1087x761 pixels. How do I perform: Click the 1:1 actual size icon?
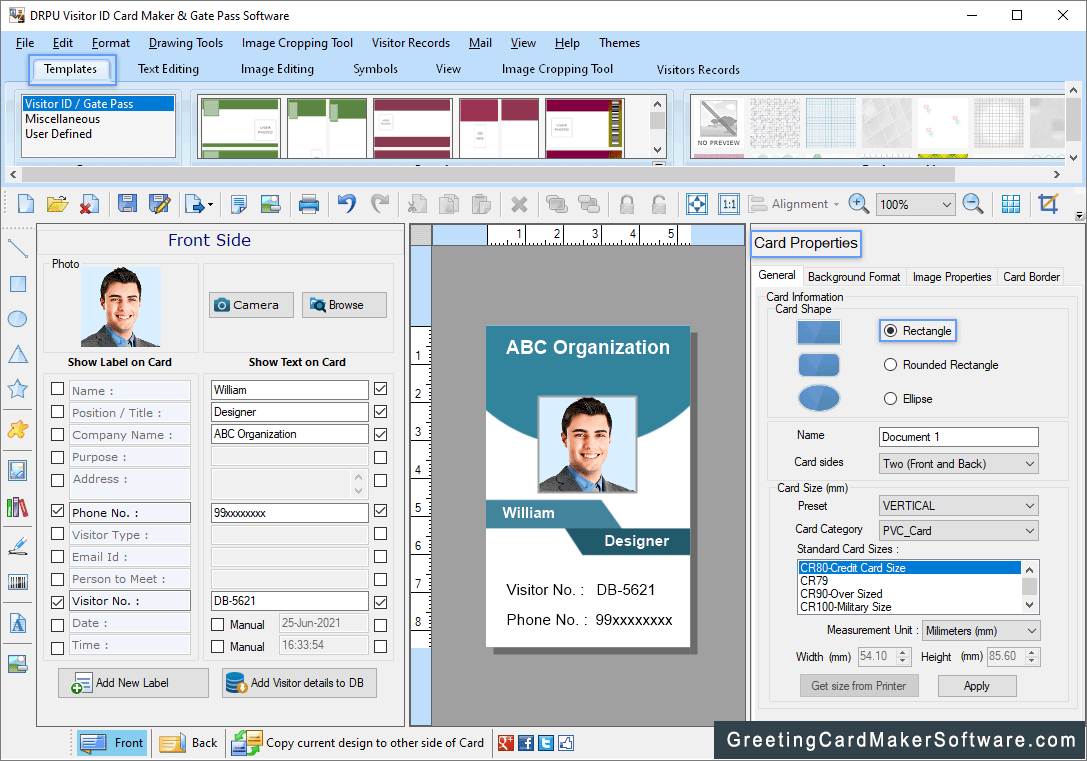[729, 204]
